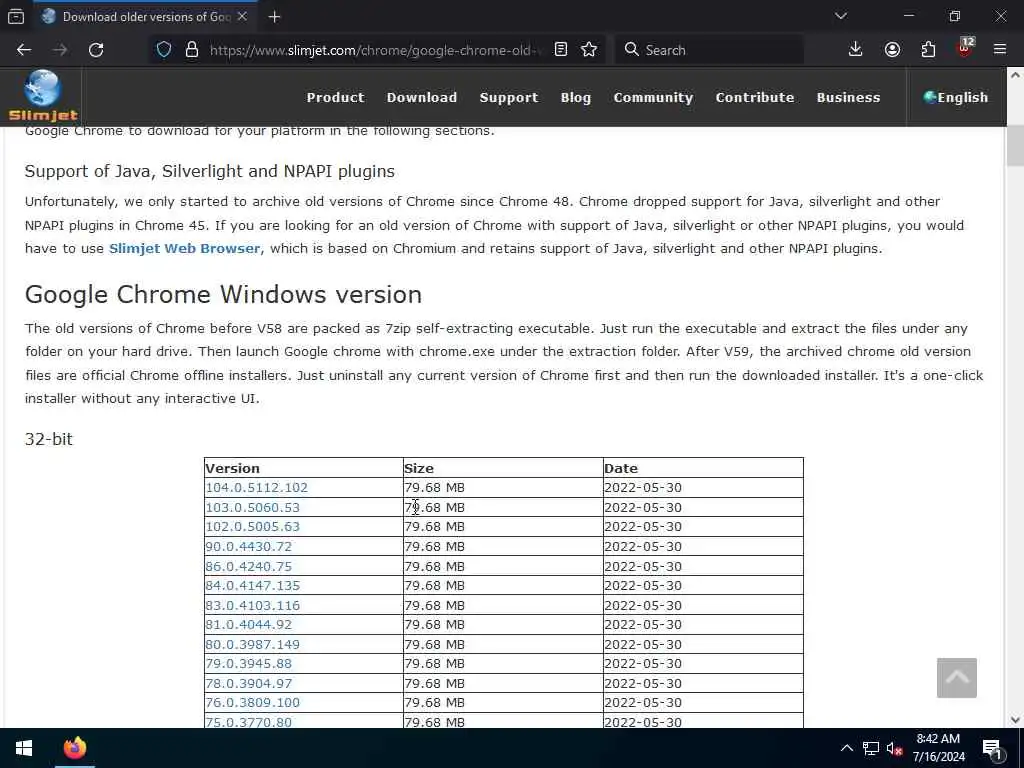
Task: Click the scrollbar down arrow
Action: (1015, 720)
